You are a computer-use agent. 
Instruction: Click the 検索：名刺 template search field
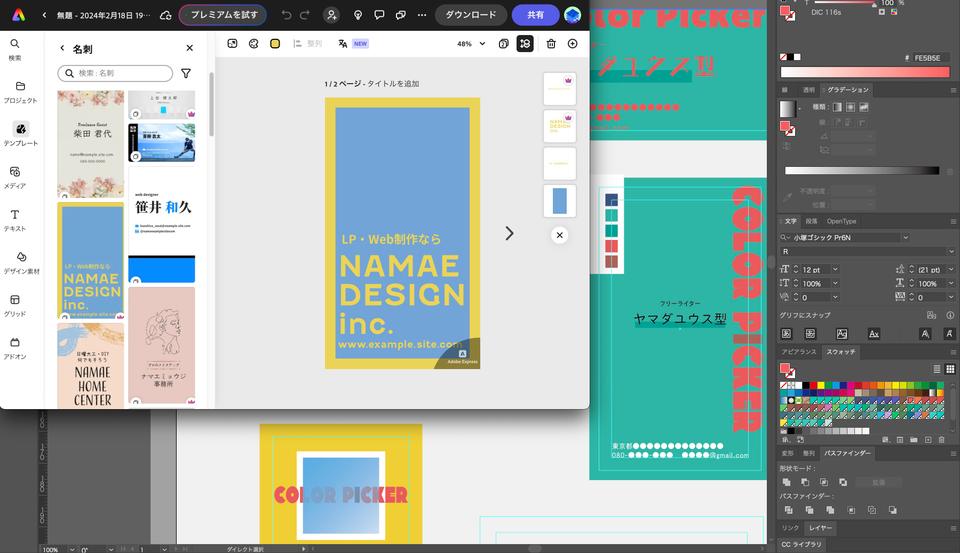(115, 74)
